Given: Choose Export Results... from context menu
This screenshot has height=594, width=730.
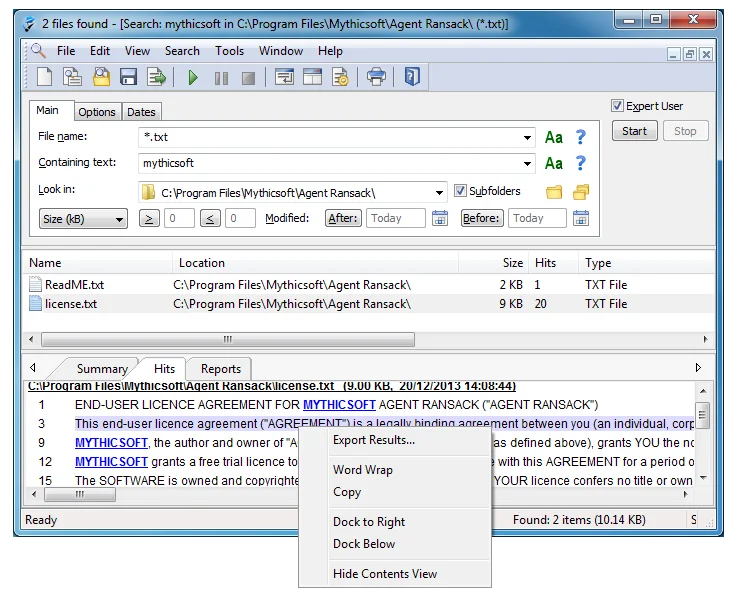Looking at the screenshot, I should coord(395,440).
